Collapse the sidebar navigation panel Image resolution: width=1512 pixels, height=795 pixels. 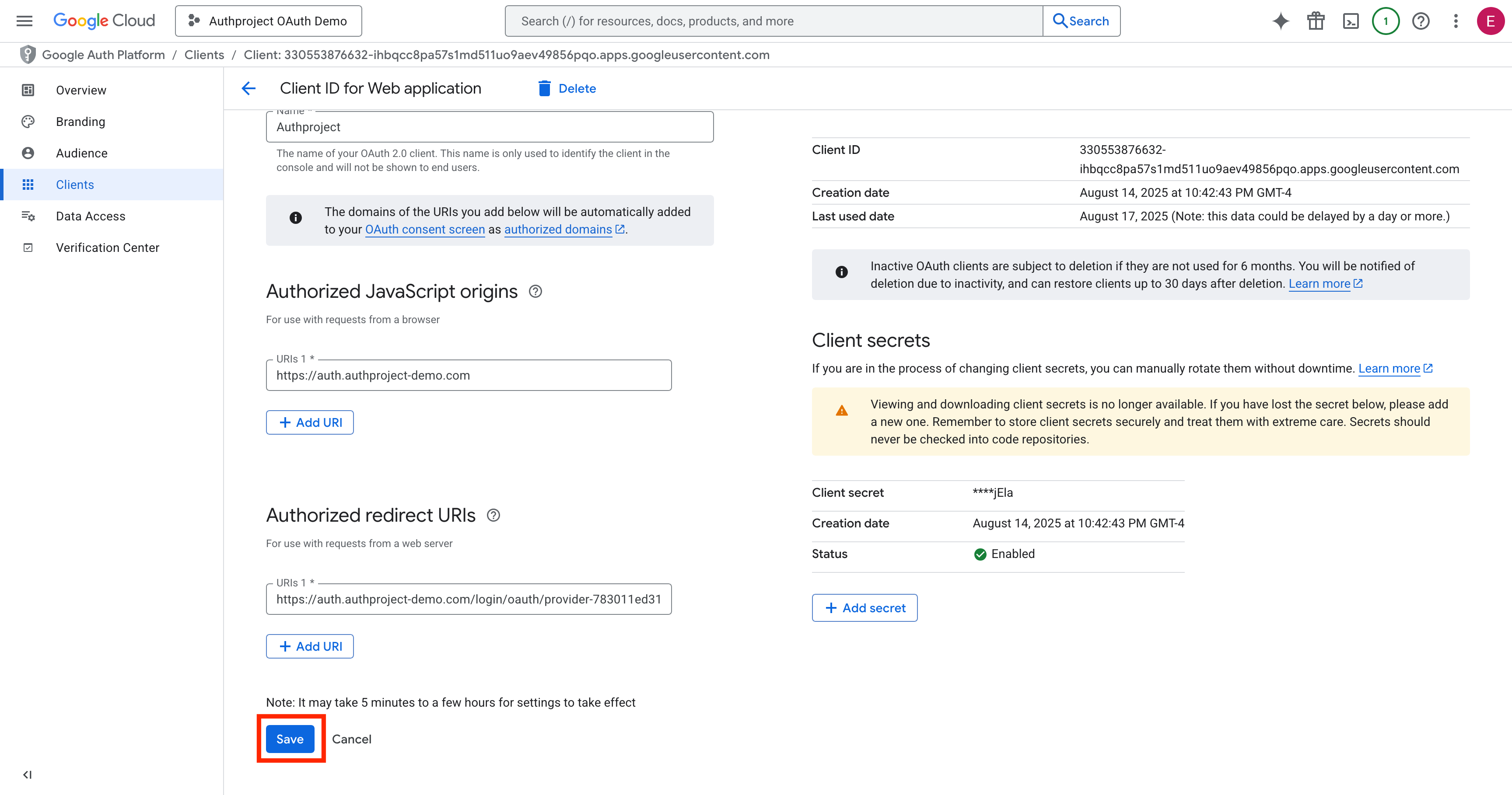click(x=27, y=774)
